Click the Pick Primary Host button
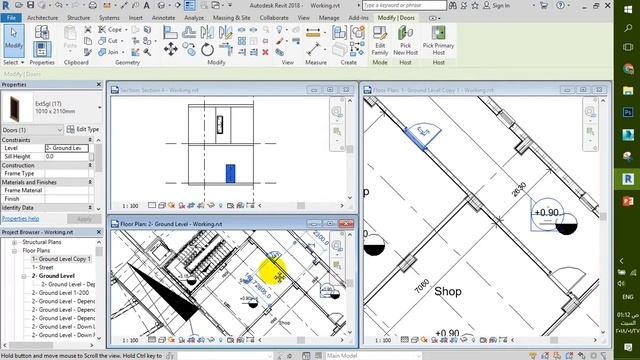Screen dimensions: 640x360 pos(438,40)
